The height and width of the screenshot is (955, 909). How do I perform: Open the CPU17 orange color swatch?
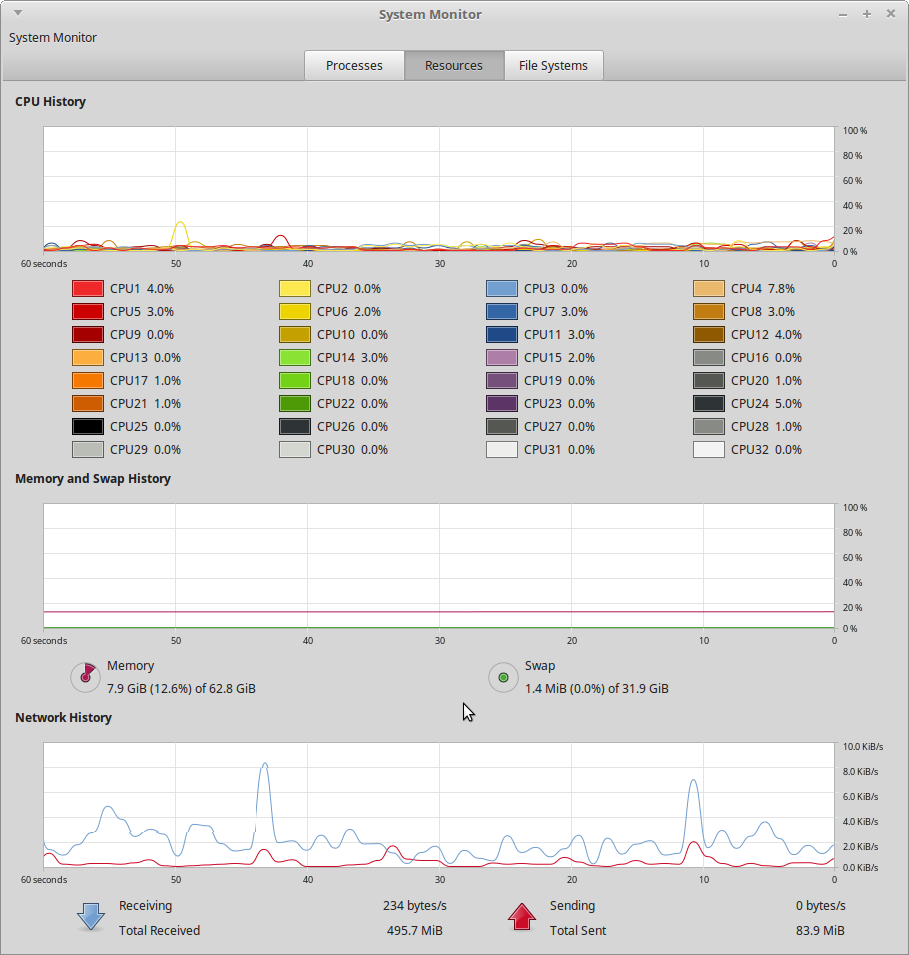(88, 381)
